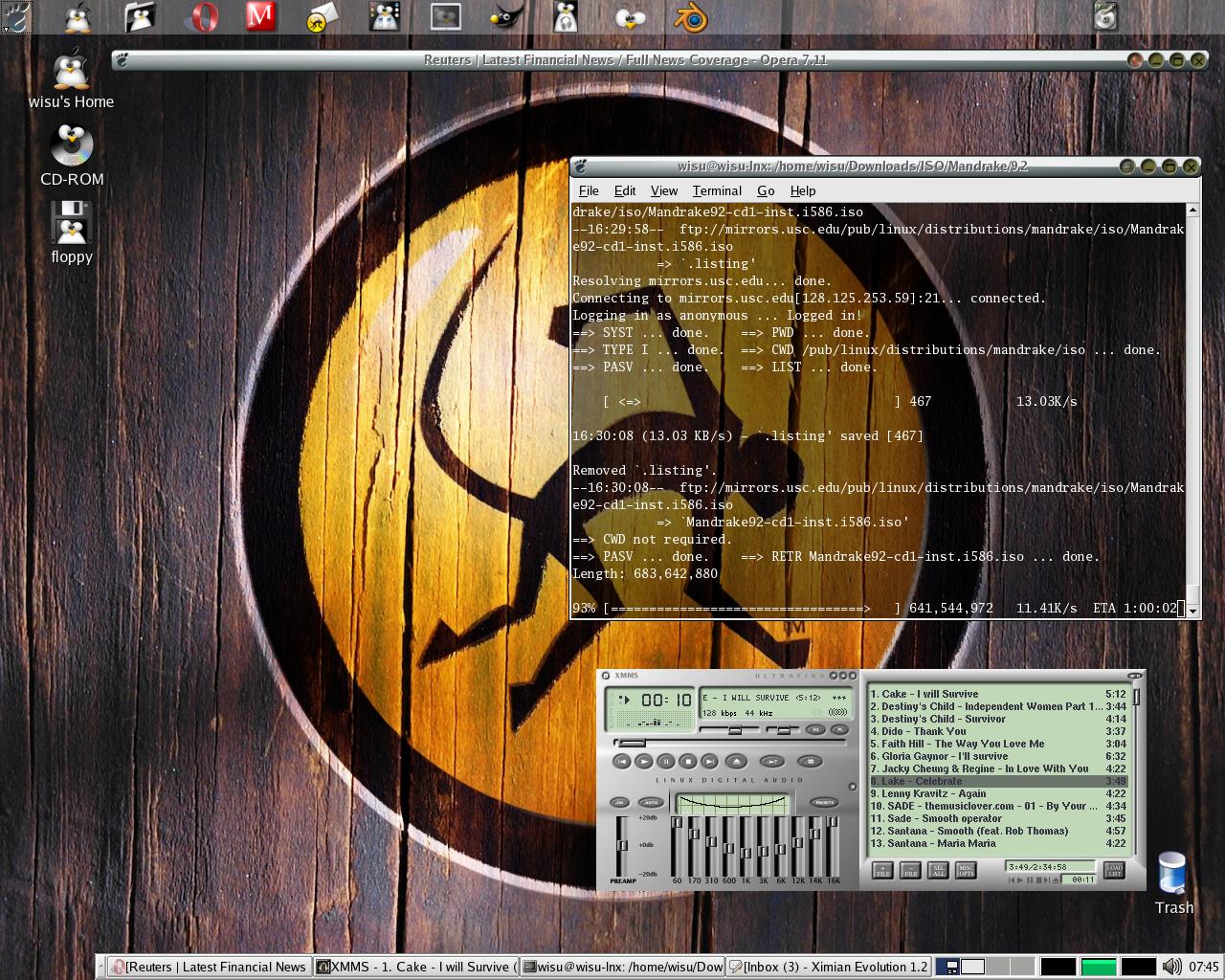The height and width of the screenshot is (980, 1225).
Task: Open the equalizer PRESETS menu
Action: (x=824, y=802)
